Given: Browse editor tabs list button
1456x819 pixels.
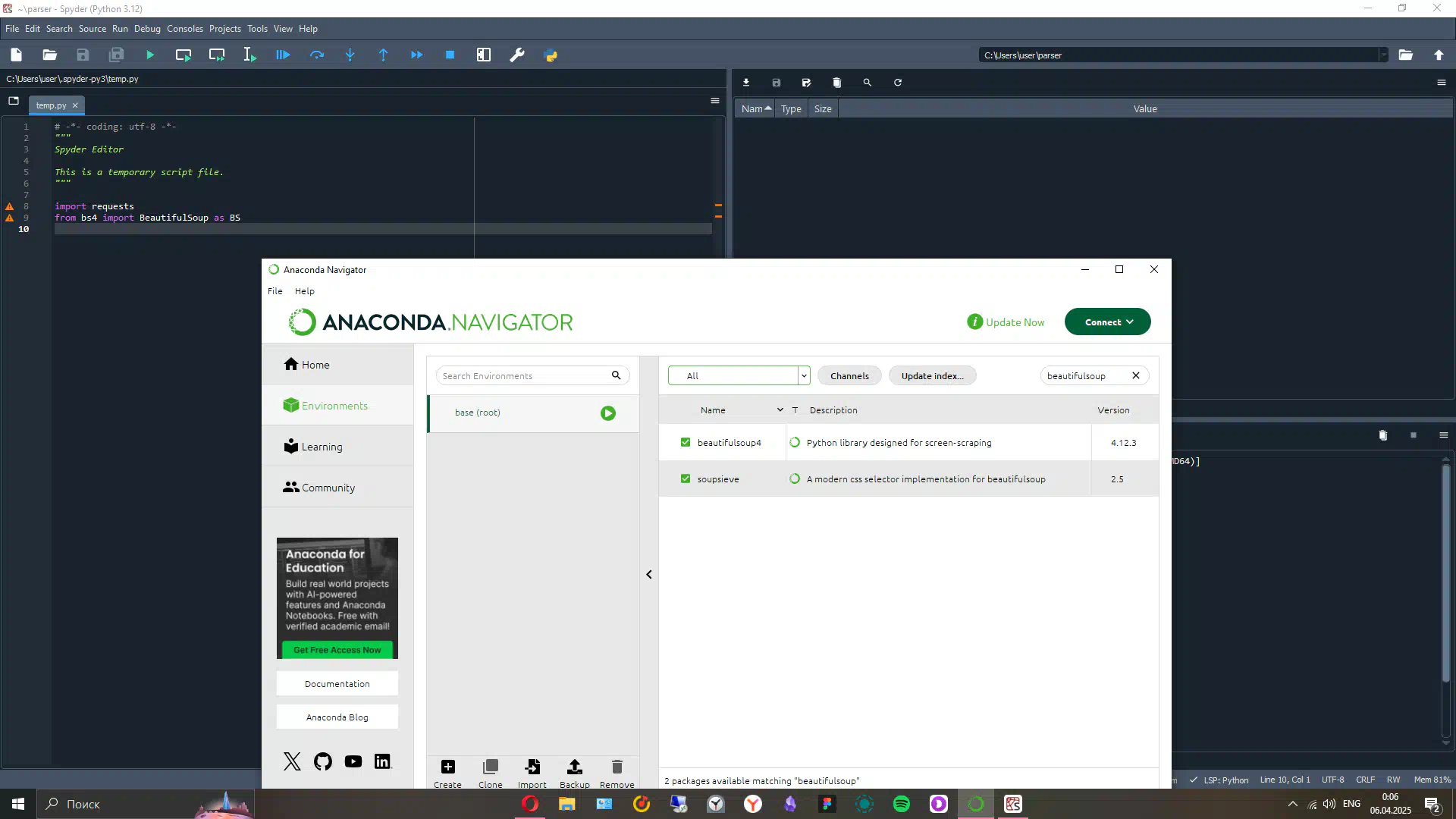Looking at the screenshot, I should [14, 101].
